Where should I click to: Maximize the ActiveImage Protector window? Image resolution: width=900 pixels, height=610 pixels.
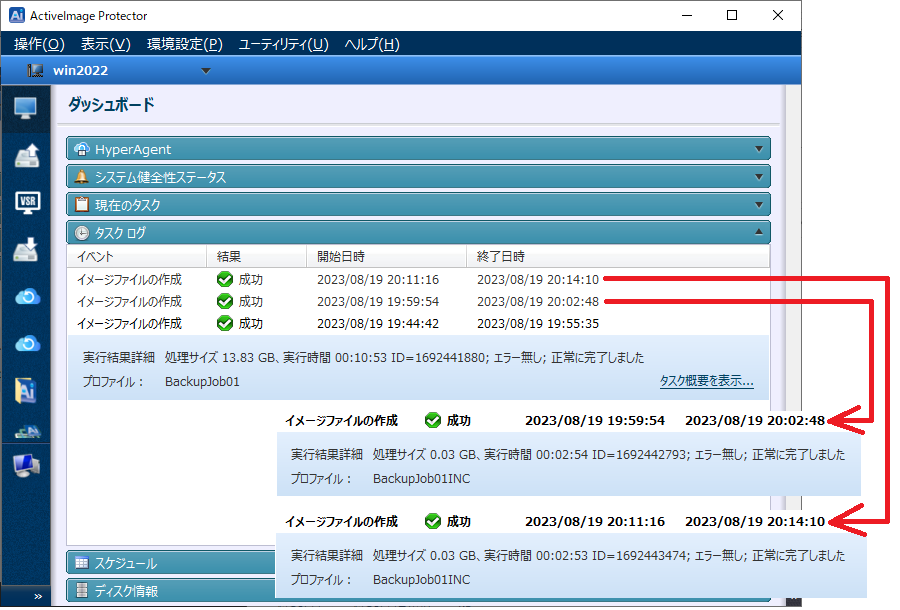tap(732, 15)
